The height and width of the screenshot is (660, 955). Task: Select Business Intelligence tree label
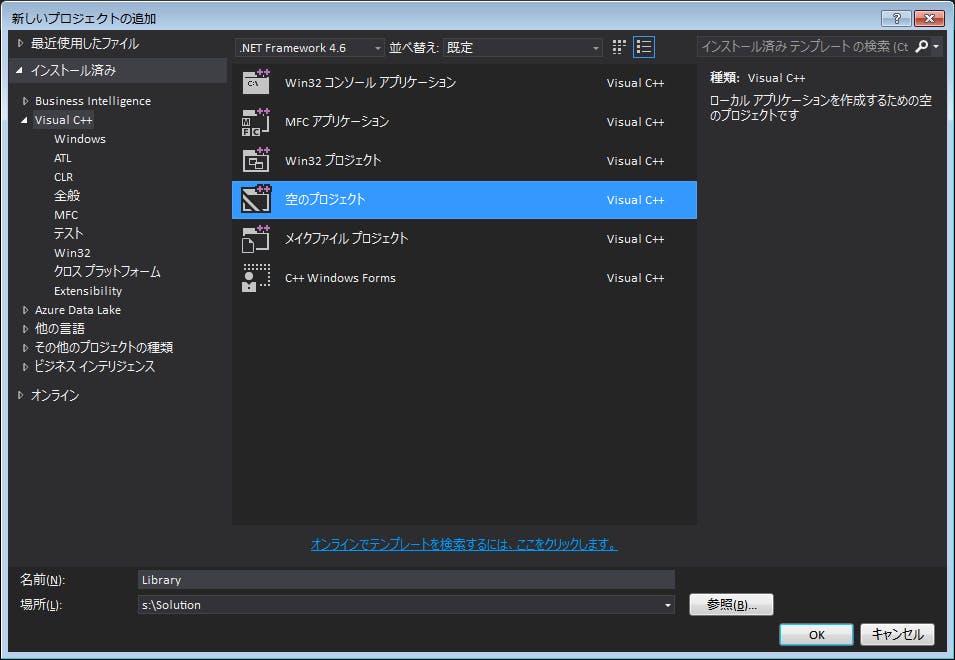(93, 101)
